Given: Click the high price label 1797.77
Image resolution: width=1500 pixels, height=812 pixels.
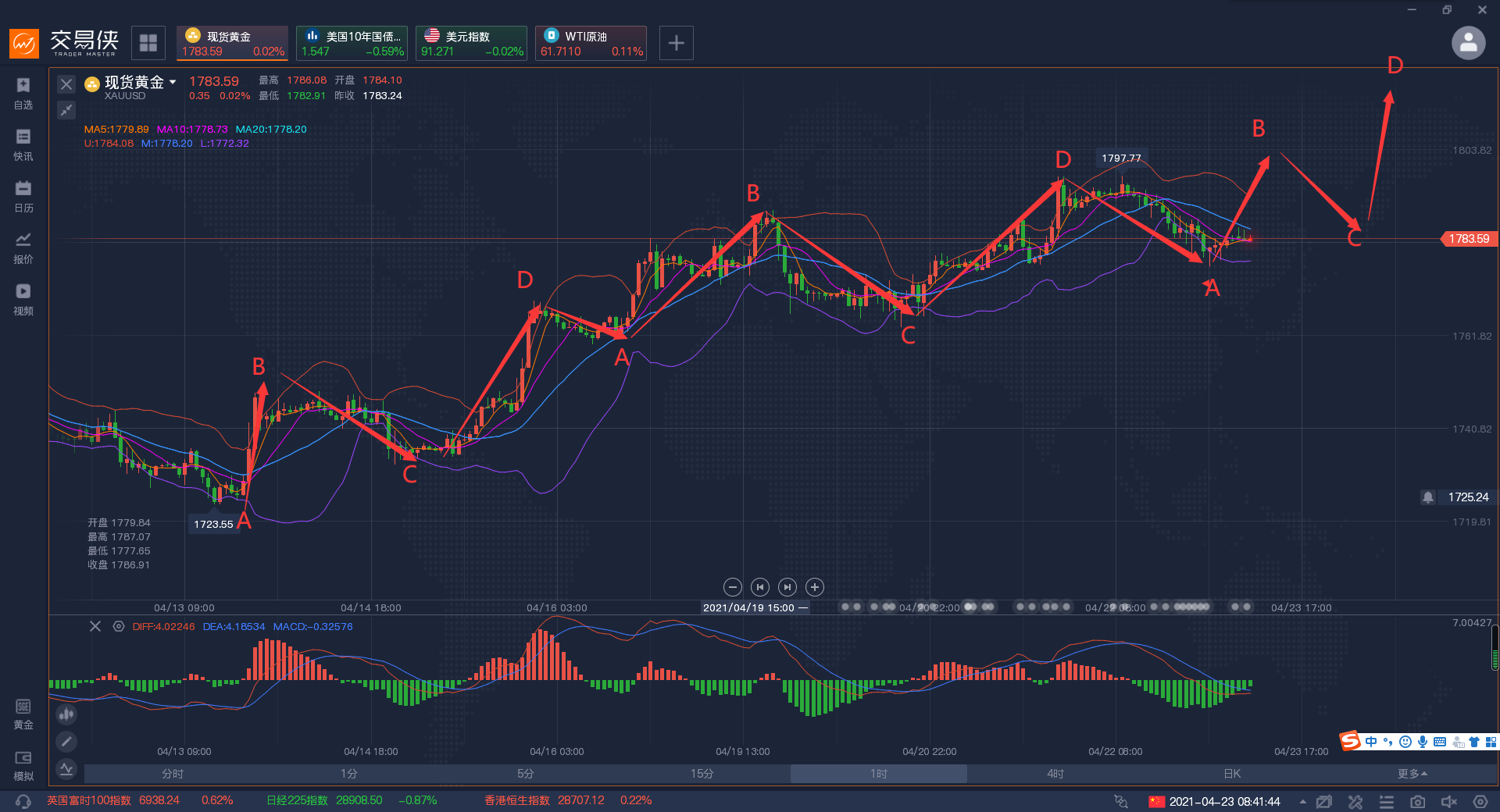Looking at the screenshot, I should 1121,158.
